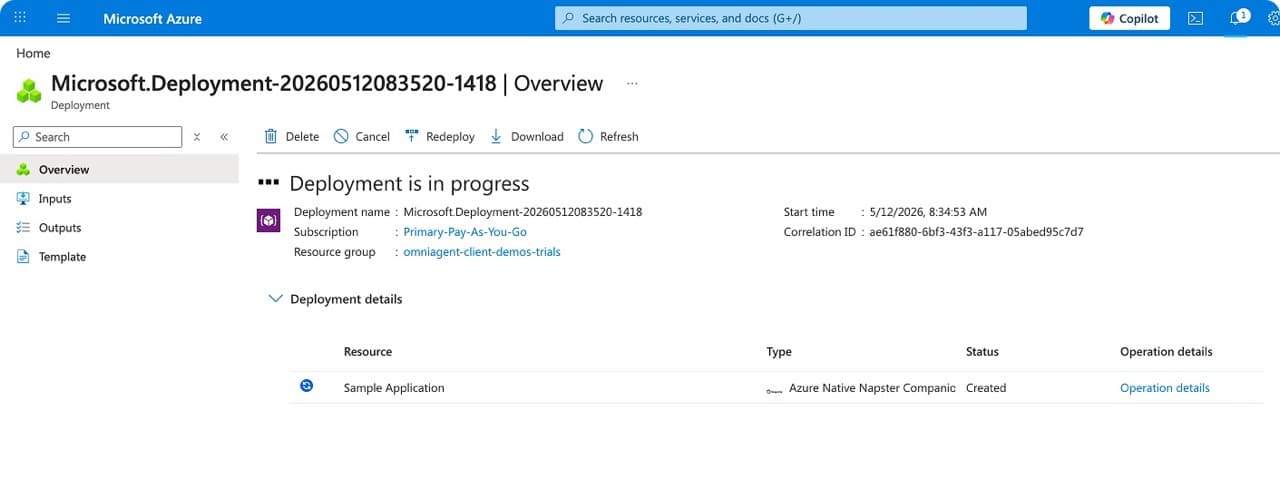The image size is (1280, 489).
Task: Click the Resource column header
Action: point(368,352)
